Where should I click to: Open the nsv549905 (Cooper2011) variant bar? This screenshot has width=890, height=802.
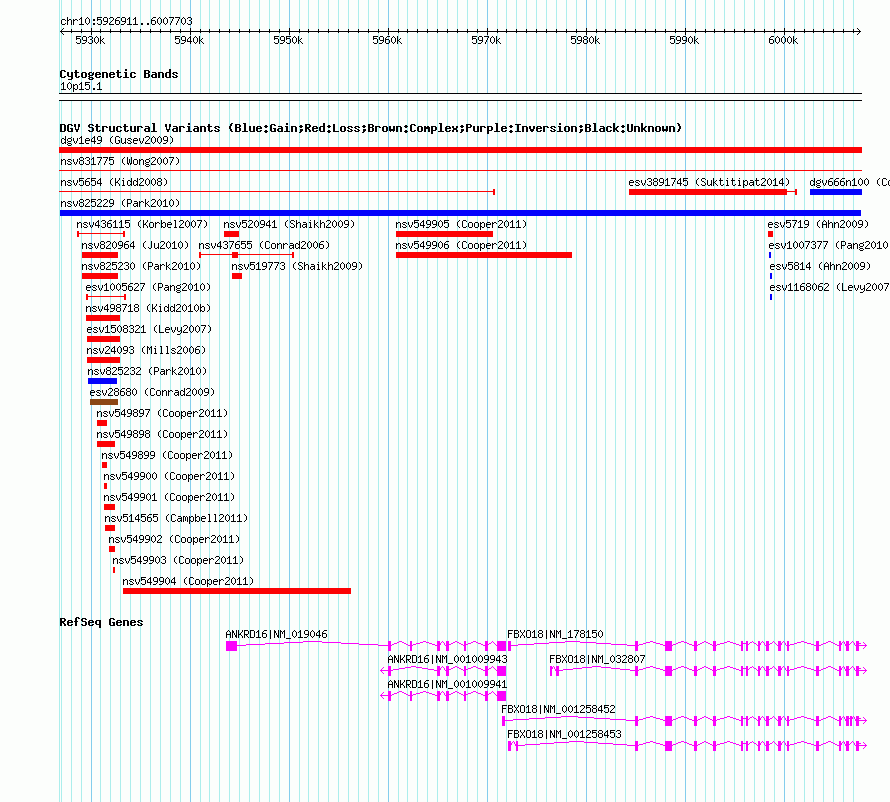click(444, 234)
